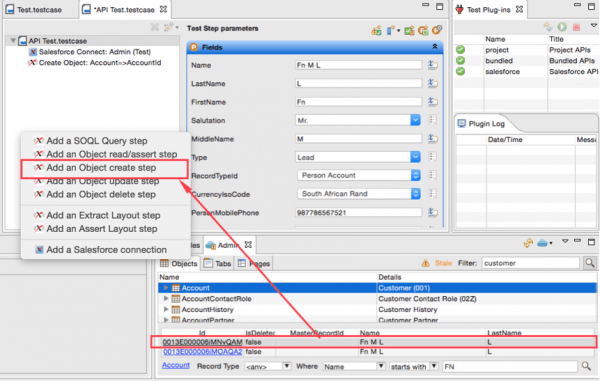Click the small grid icon beside the Salutation dropdown
This screenshot has width=600, height=381.
pos(432,120)
